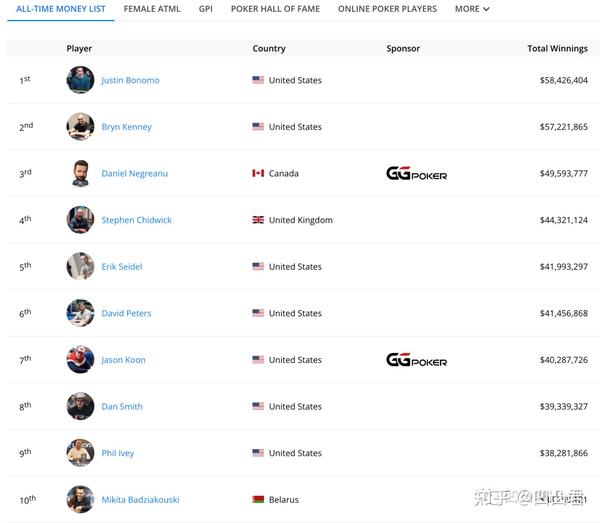Click the United States flag beside Justin Bonomo
Screen dimensions: 600x523
pos(258,80)
